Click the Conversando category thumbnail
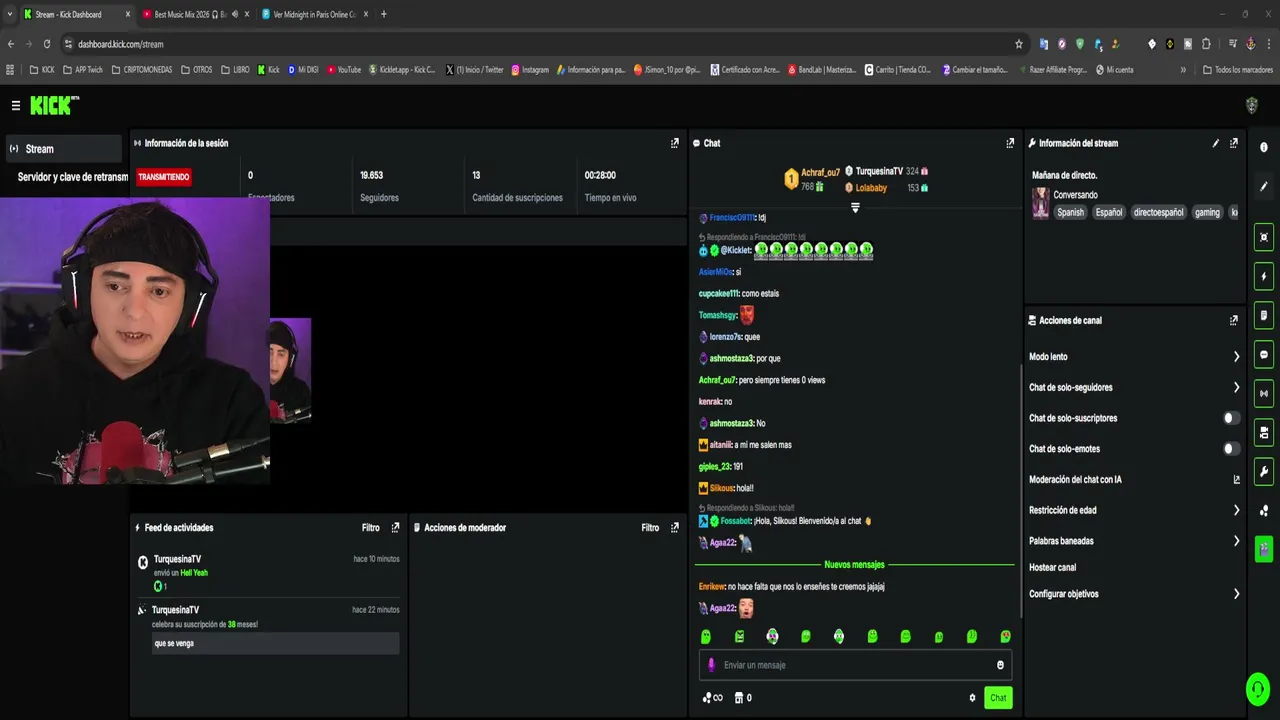The height and width of the screenshot is (720, 1280). click(1041, 203)
